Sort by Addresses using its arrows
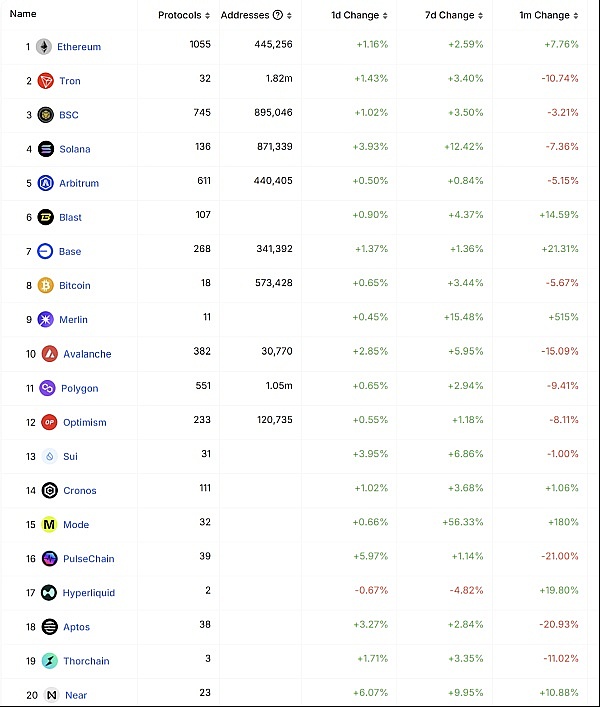Screen dimensions: 600x707 [290, 16]
